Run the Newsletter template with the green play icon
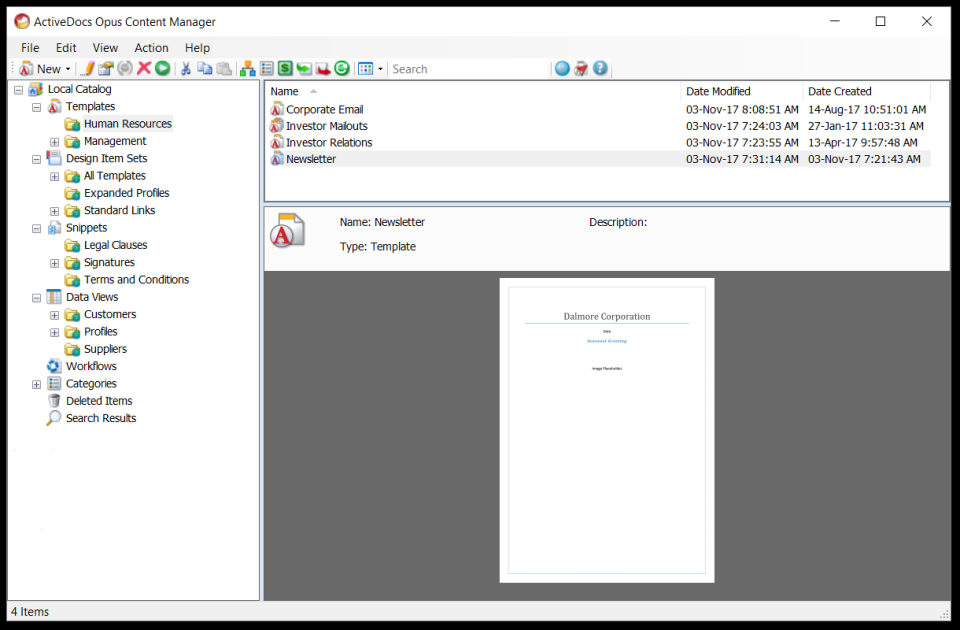This screenshot has width=960, height=630. point(162,68)
